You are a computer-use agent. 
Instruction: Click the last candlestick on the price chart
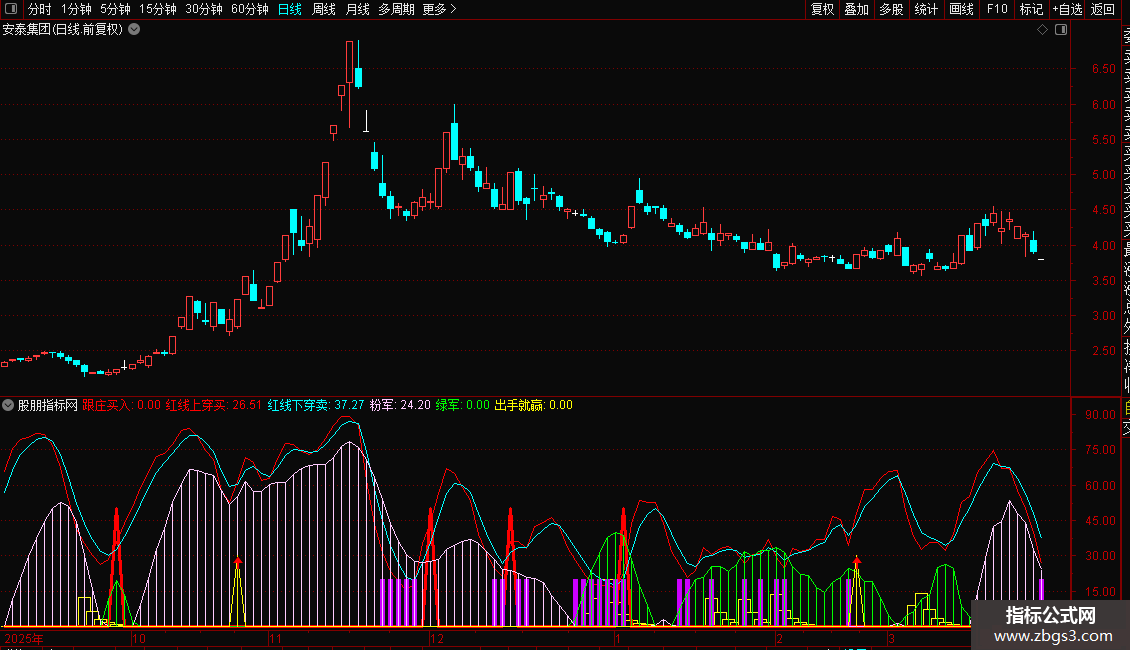click(1041, 259)
